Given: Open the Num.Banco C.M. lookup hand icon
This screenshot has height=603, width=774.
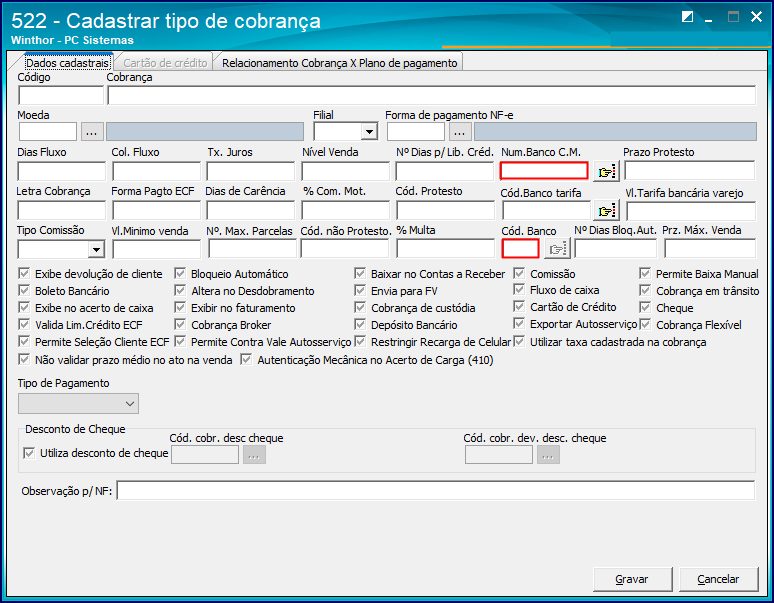Looking at the screenshot, I should [x=606, y=172].
